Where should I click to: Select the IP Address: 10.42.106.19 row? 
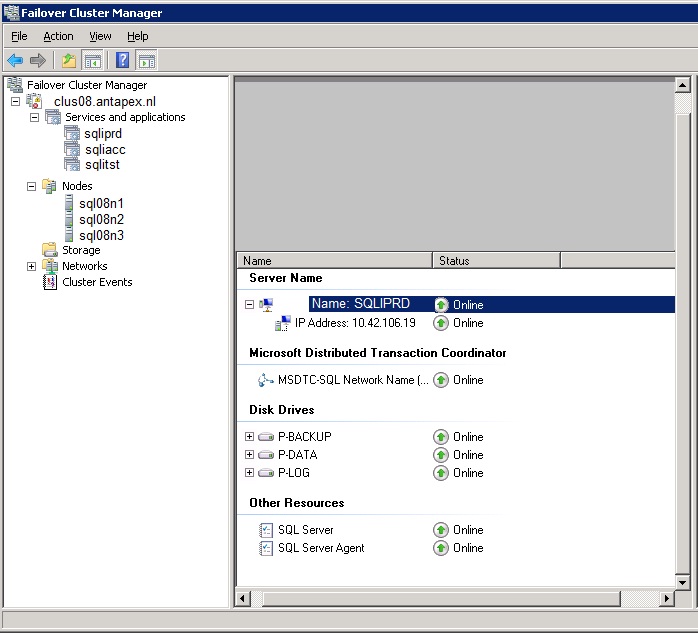click(x=355, y=323)
